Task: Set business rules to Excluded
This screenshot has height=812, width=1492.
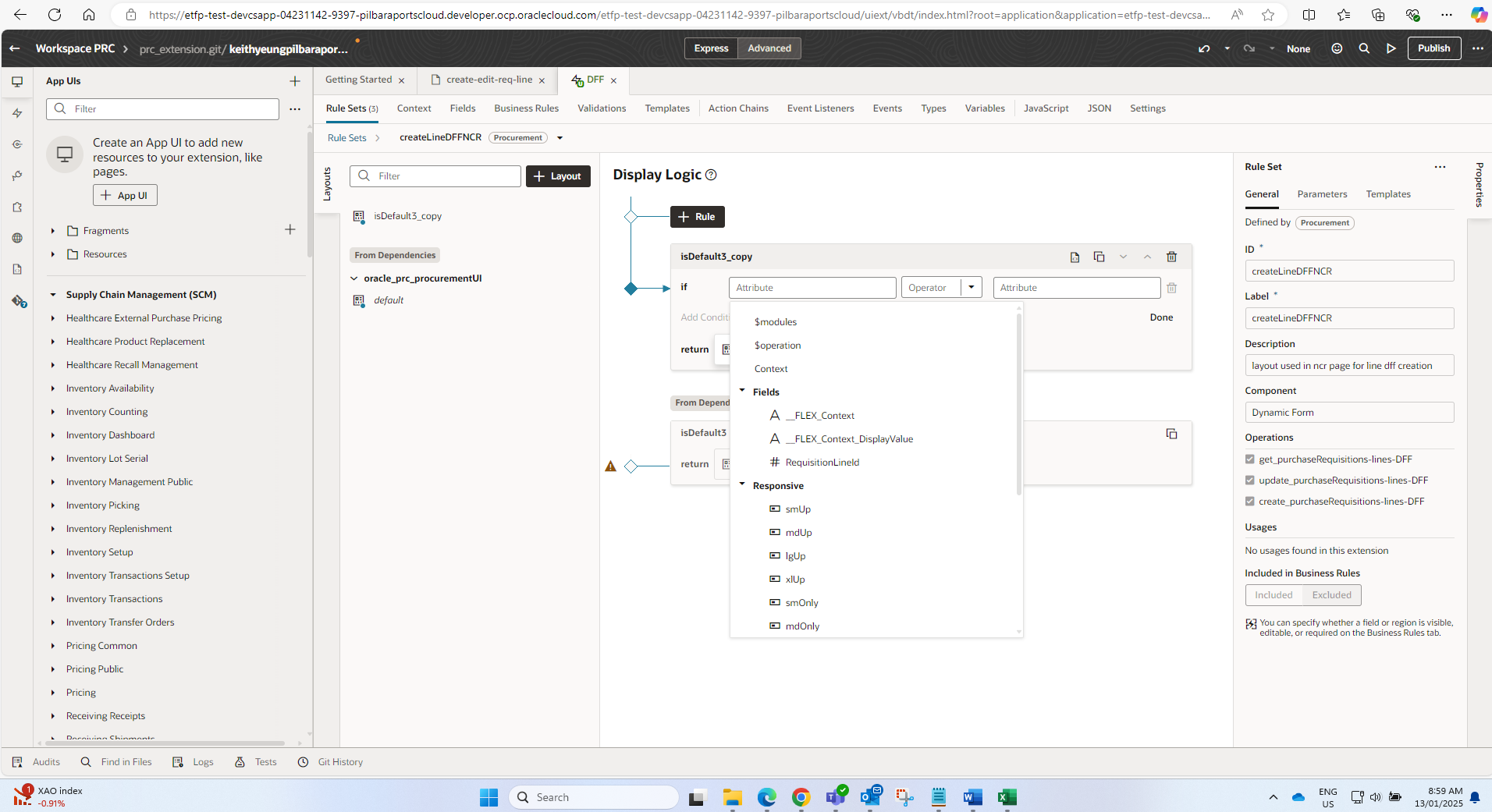Action: 1331,595
